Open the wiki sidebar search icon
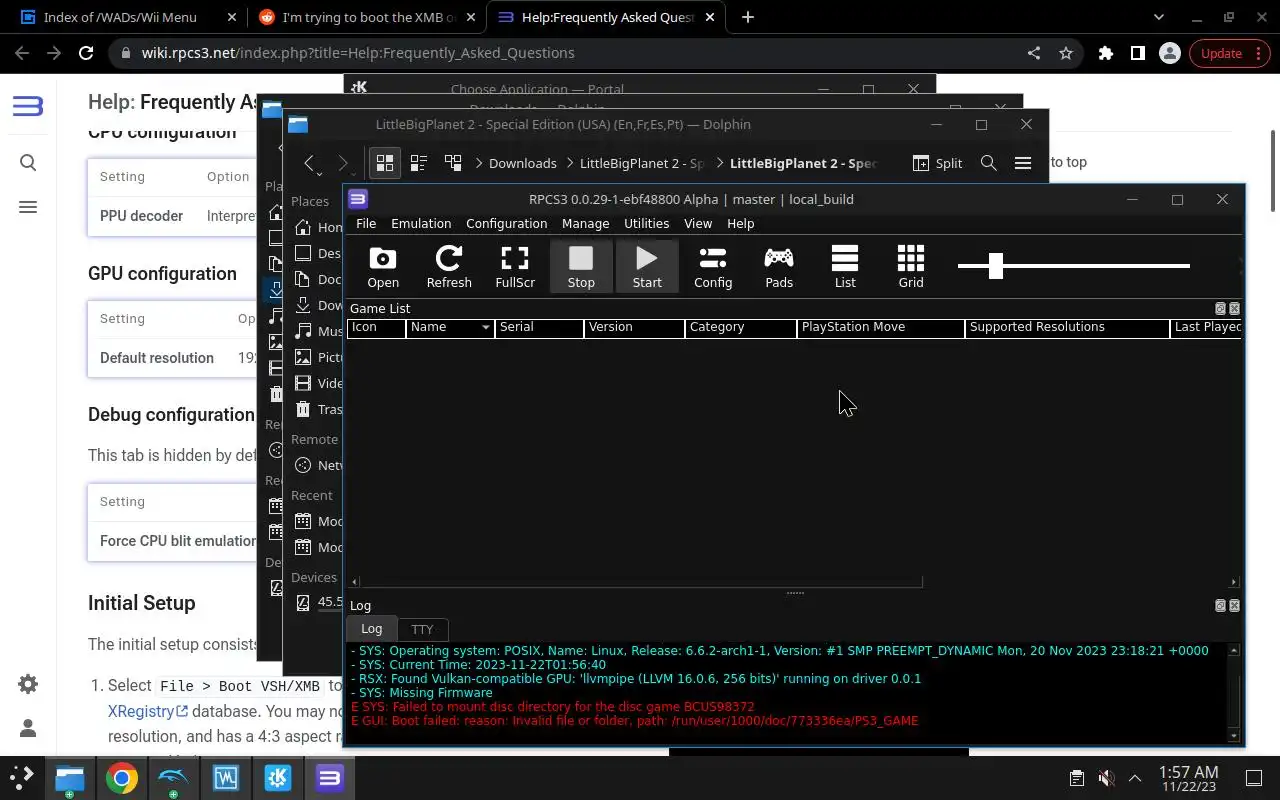The height and width of the screenshot is (800, 1280). (x=28, y=163)
